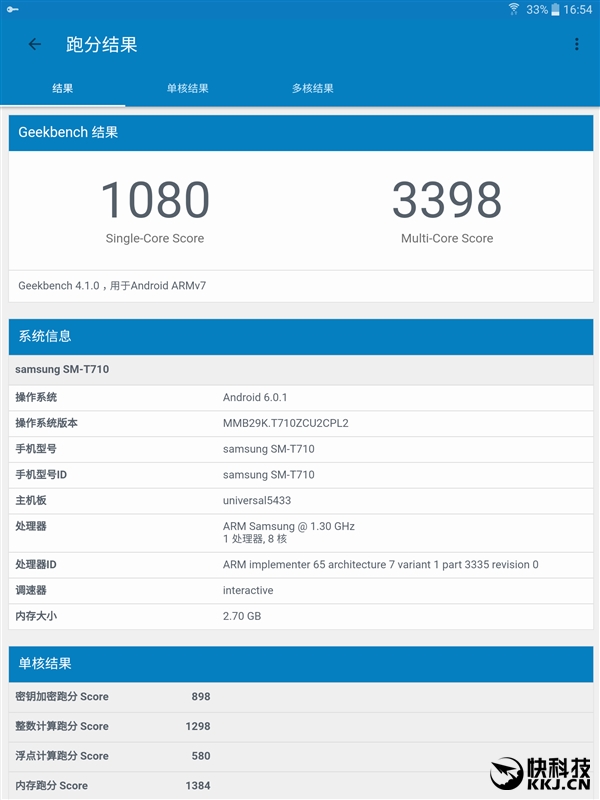This screenshot has height=800, width=600.
Task: Tap the Multi-Core Score label
Action: [447, 238]
